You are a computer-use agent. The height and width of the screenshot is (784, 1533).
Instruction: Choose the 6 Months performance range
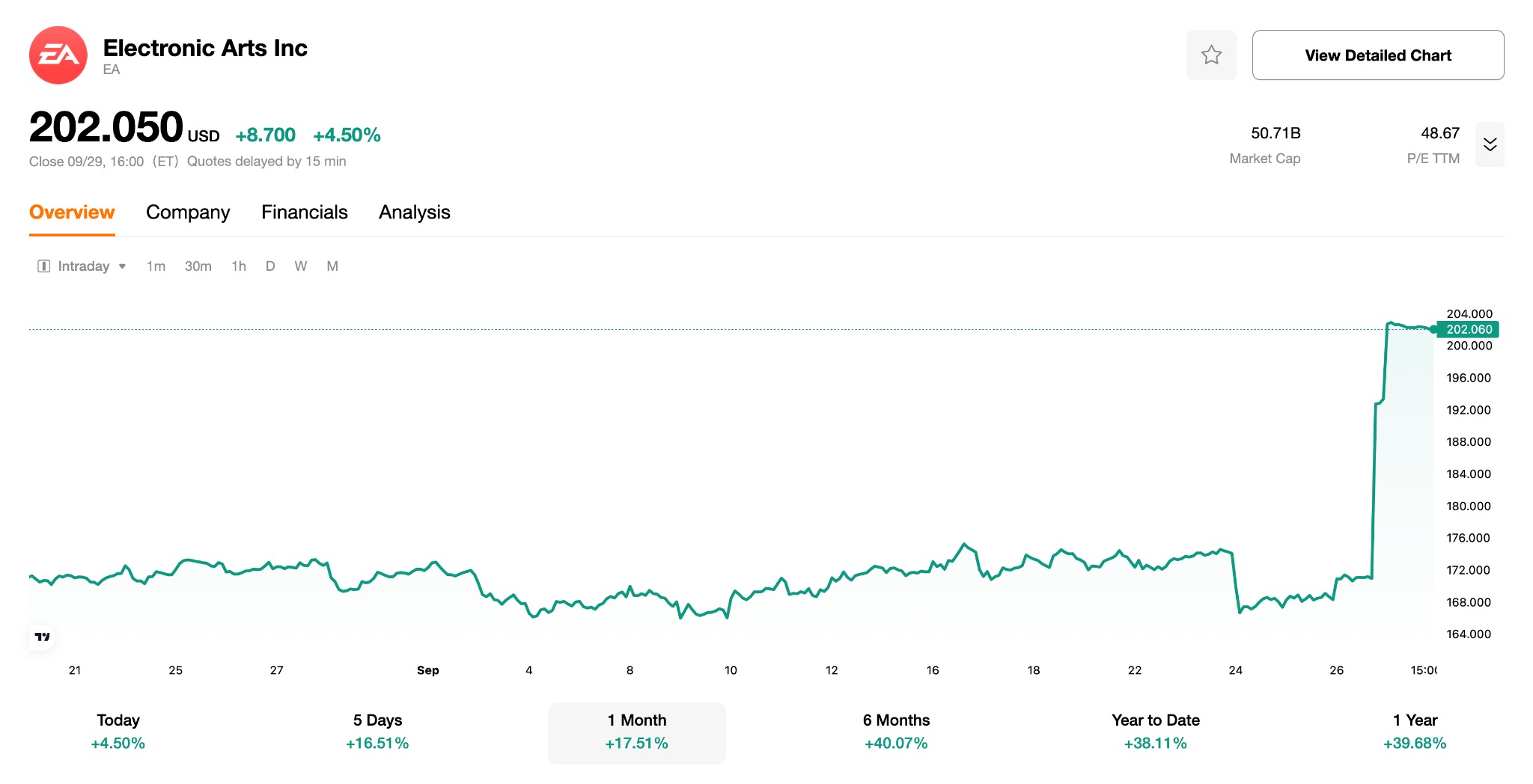tap(896, 732)
